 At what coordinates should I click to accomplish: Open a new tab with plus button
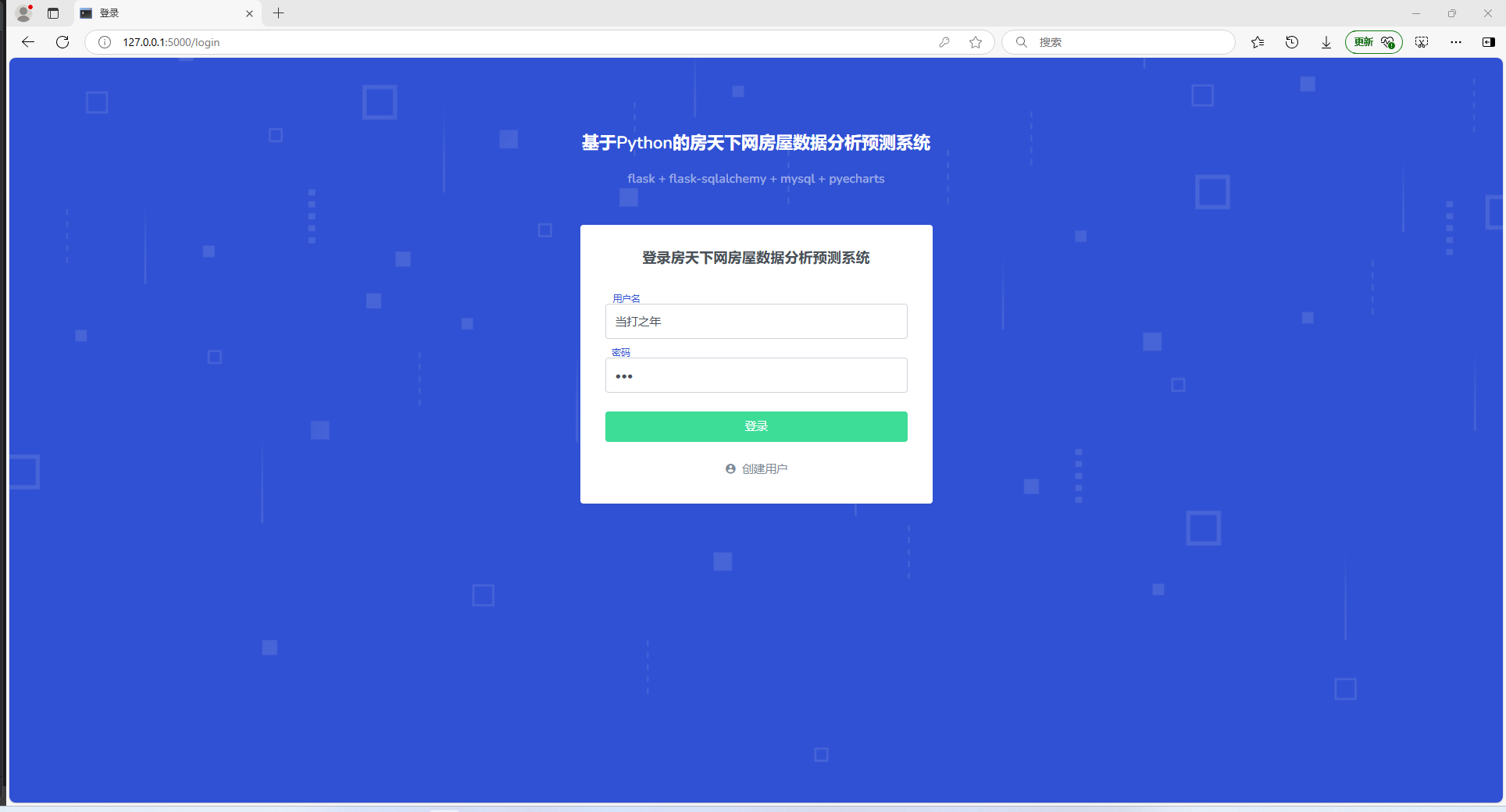[278, 13]
